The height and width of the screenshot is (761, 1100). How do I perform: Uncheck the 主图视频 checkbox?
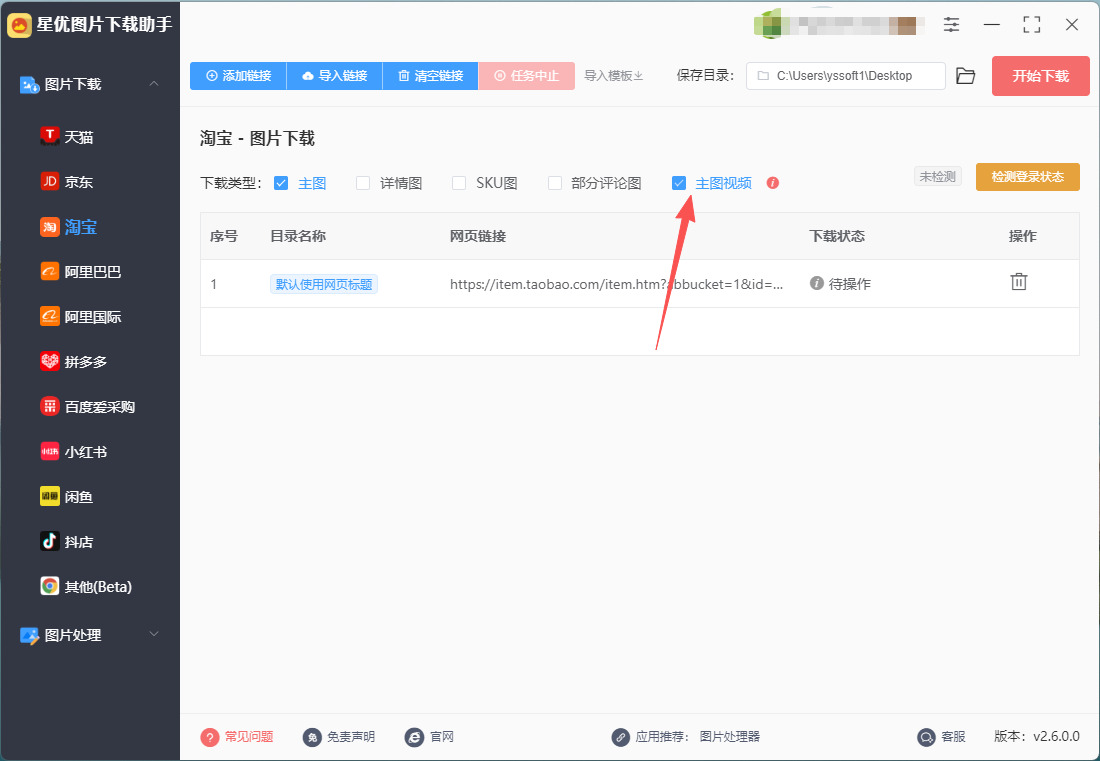click(x=678, y=183)
